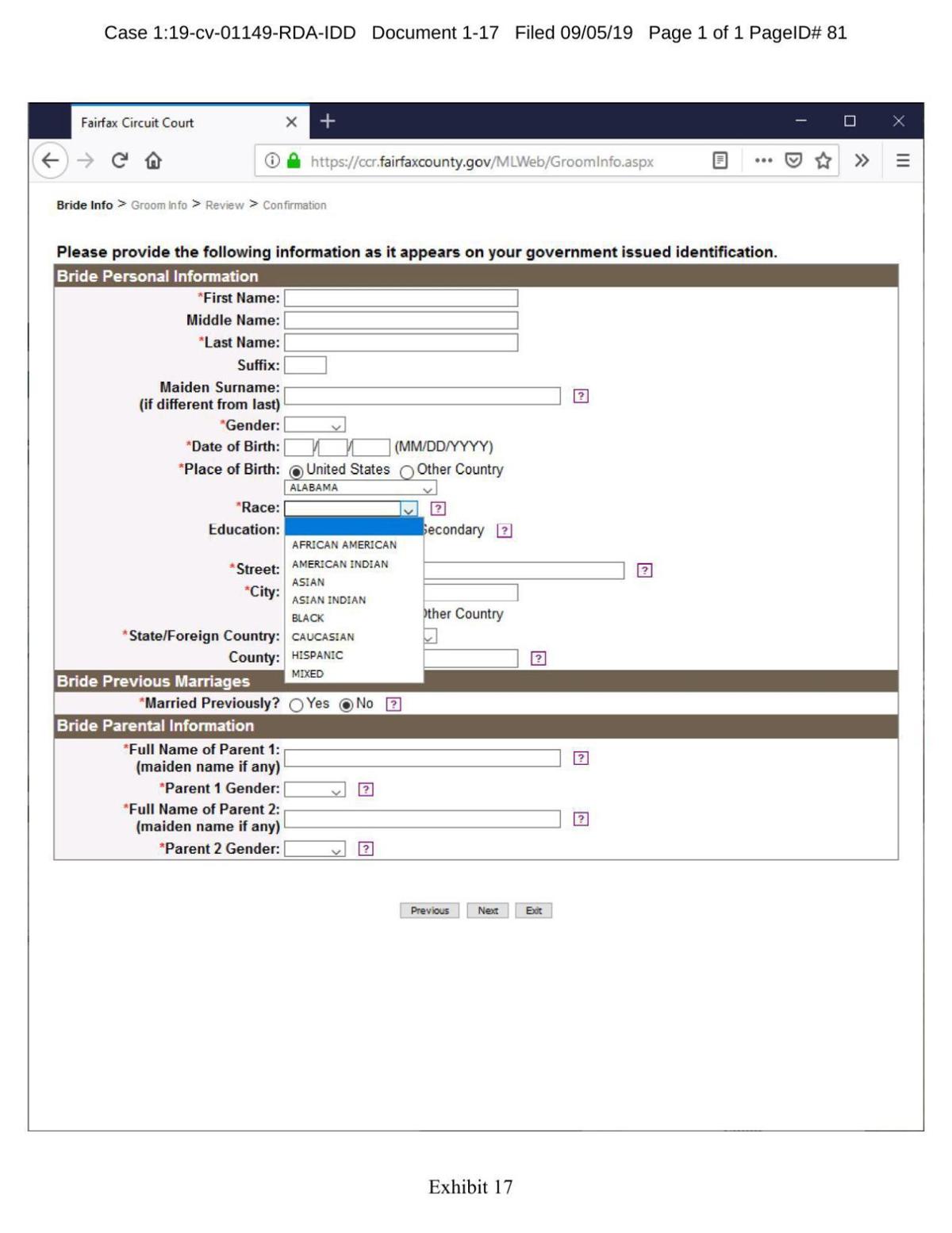Select ASIAN INDIAN in Race list
This screenshot has width=952, height=1233.
(x=354, y=601)
